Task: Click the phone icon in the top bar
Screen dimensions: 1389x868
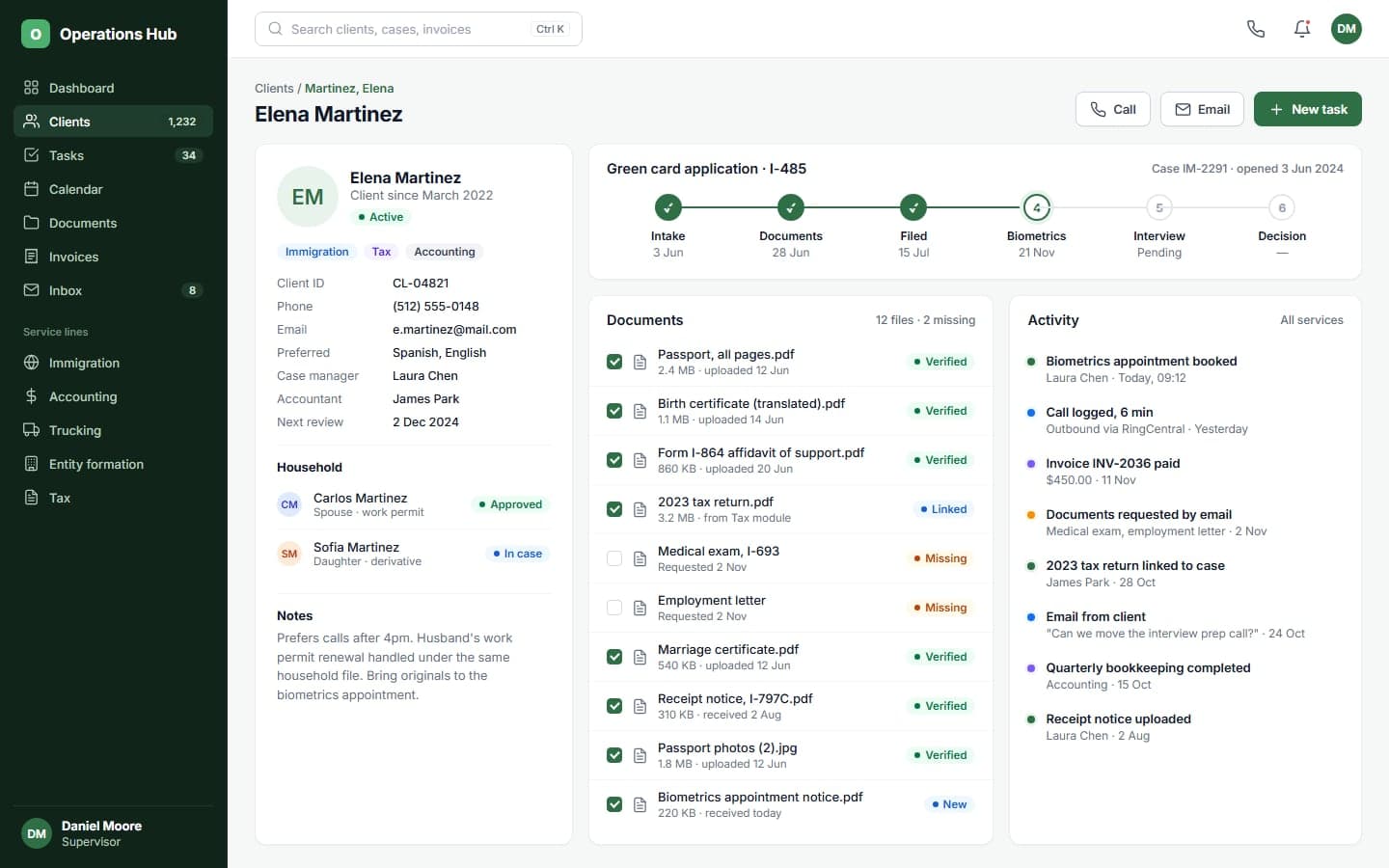Action: click(x=1256, y=29)
